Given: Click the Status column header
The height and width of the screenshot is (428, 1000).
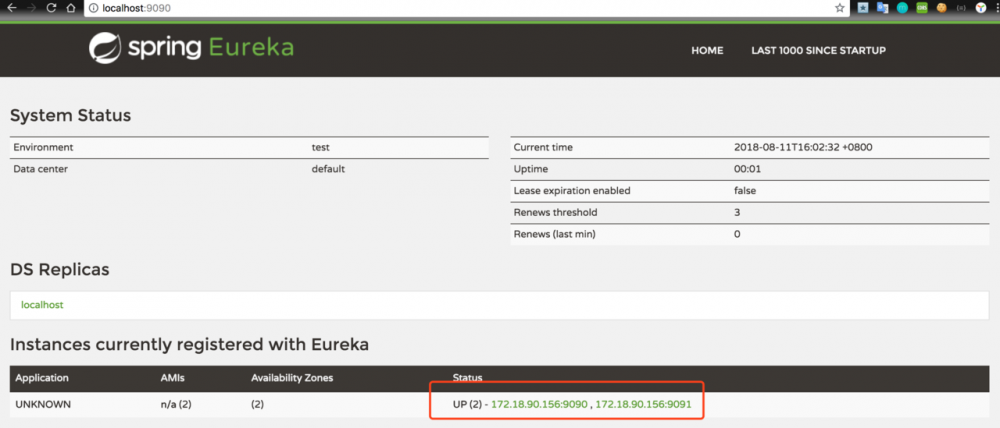Looking at the screenshot, I should point(467,378).
